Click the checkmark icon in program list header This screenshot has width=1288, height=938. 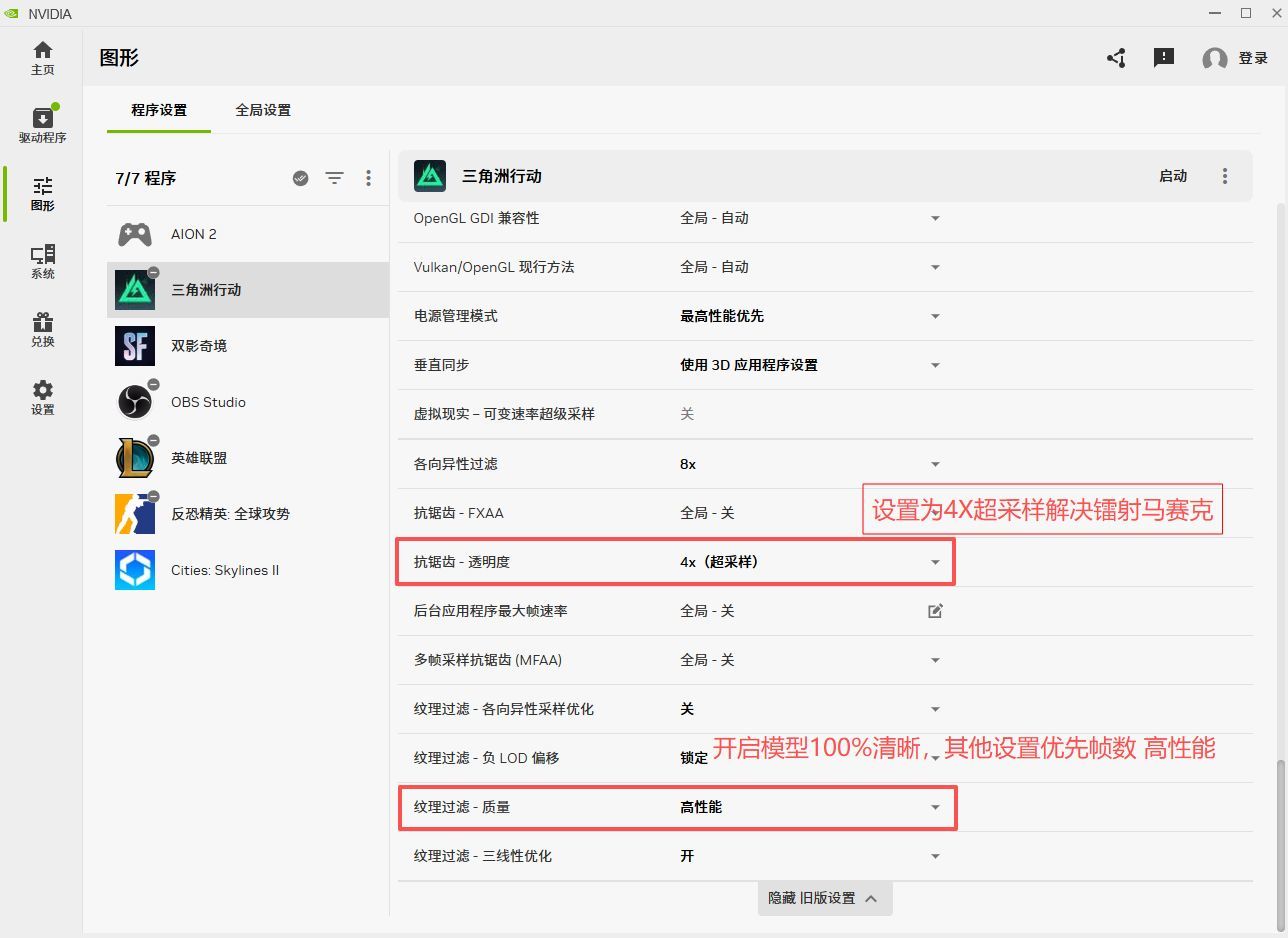tap(300, 178)
